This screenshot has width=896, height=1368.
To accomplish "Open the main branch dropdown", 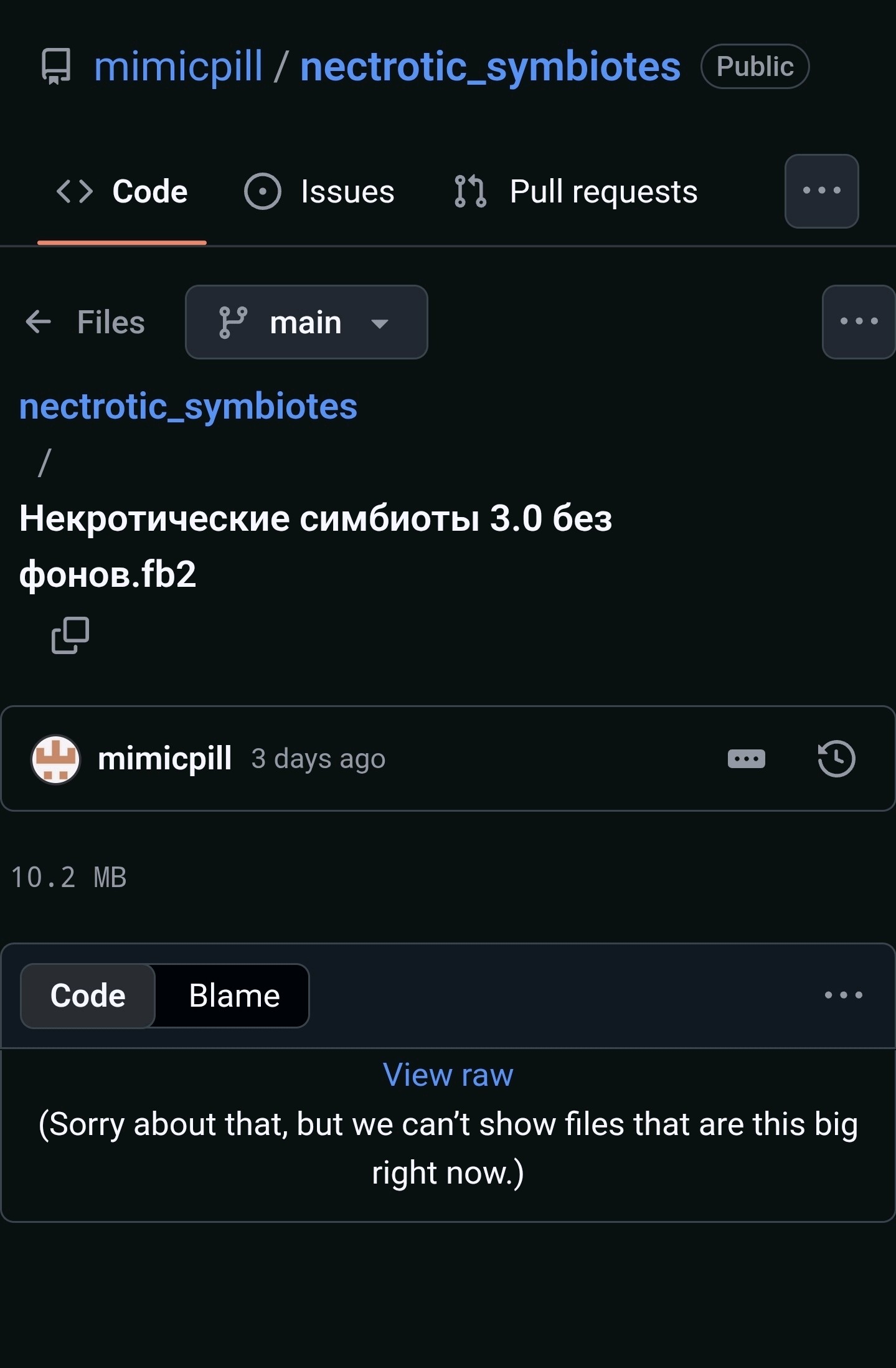I will click(x=306, y=322).
